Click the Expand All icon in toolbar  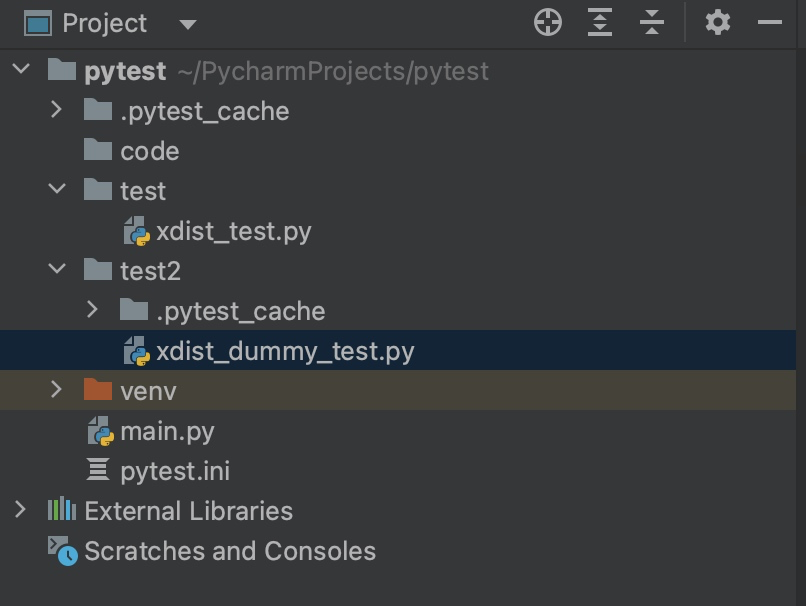600,22
